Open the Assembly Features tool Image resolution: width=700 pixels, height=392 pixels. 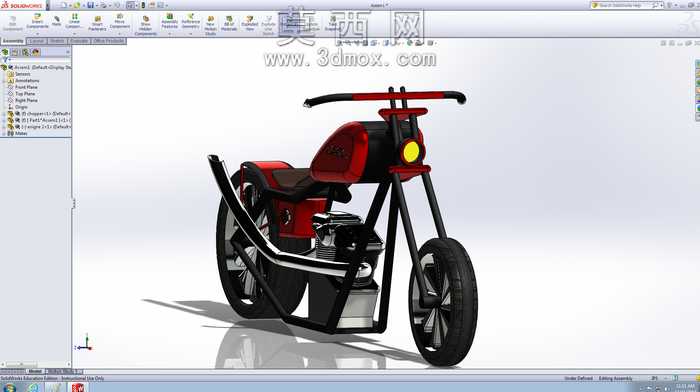(x=170, y=21)
